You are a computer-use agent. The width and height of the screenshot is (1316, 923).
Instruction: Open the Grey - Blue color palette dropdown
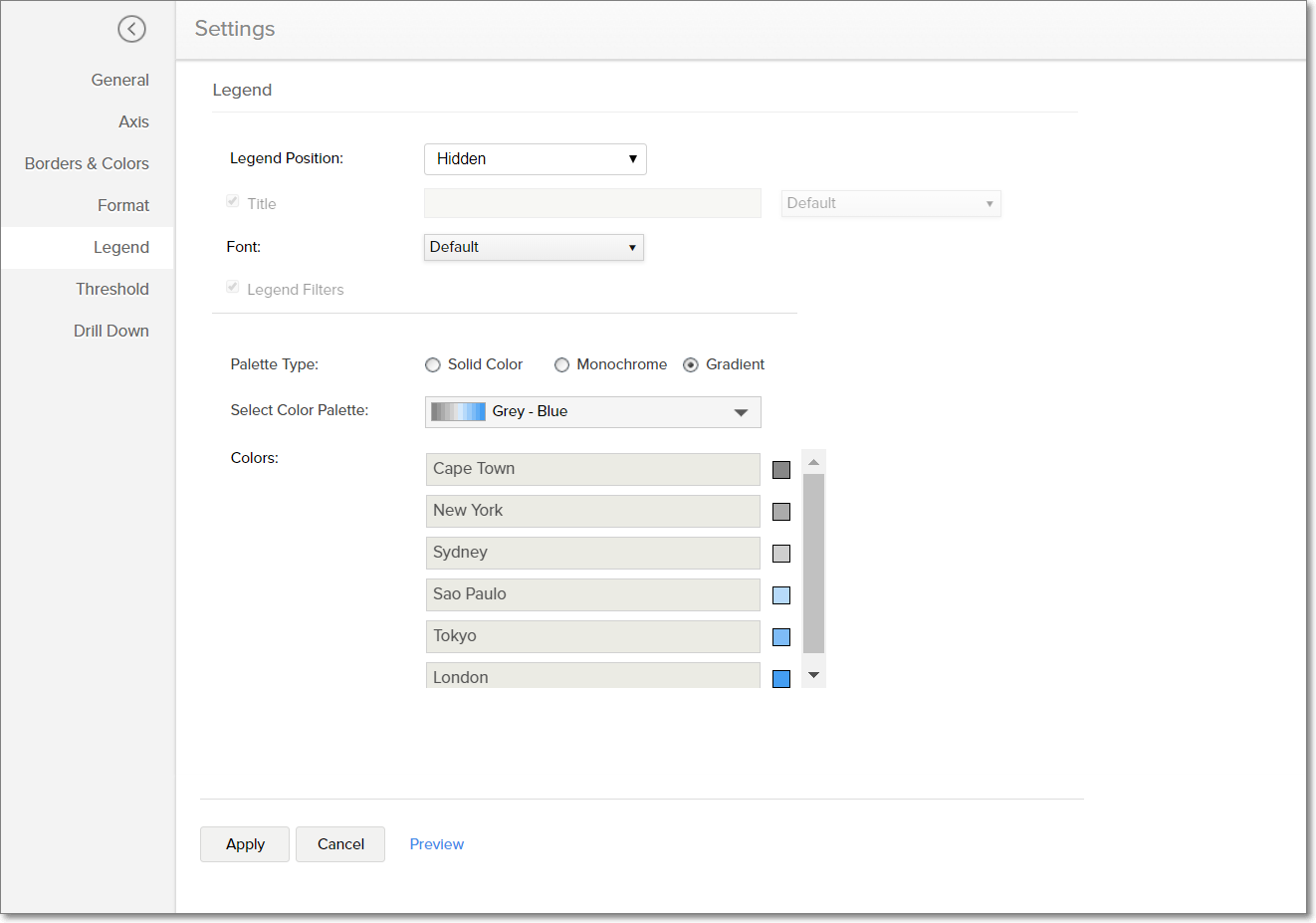click(592, 412)
